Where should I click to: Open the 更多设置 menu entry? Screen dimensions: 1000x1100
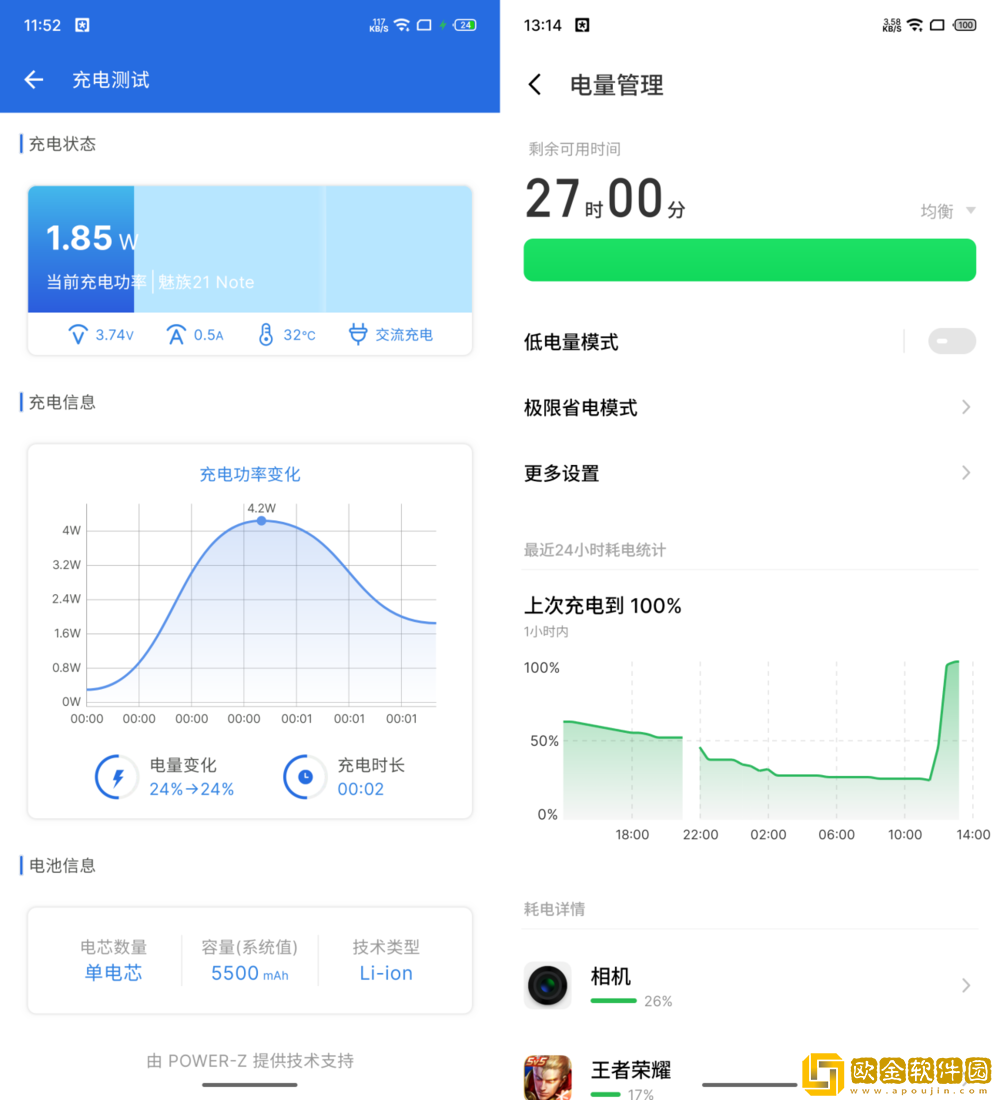(x=562, y=474)
